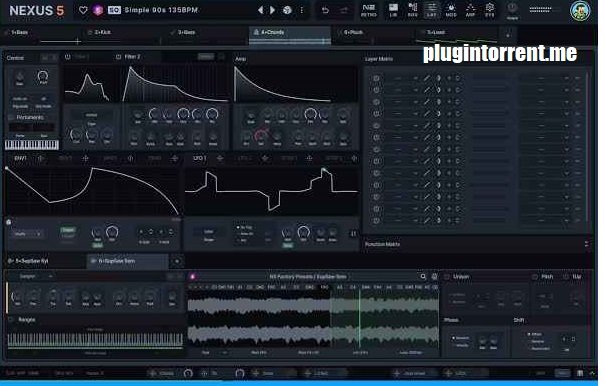605x386 pixels.
Task: Click the round globe icon after preset arrows
Action: [x=287, y=10]
